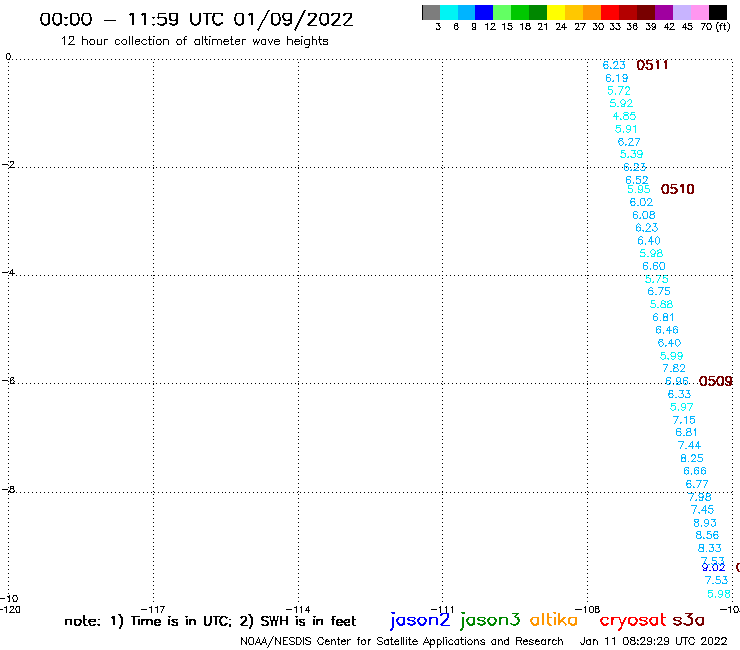Screen dimensions: 740x650
Task: Click the title '00:00 – 11:59 UTC 01/09/2022'
Action: pos(196,20)
